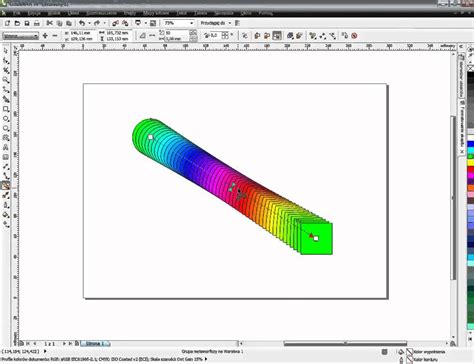Screen dimensions: 474x364
Task: Pick blue swatch in color palette
Action: (471, 144)
